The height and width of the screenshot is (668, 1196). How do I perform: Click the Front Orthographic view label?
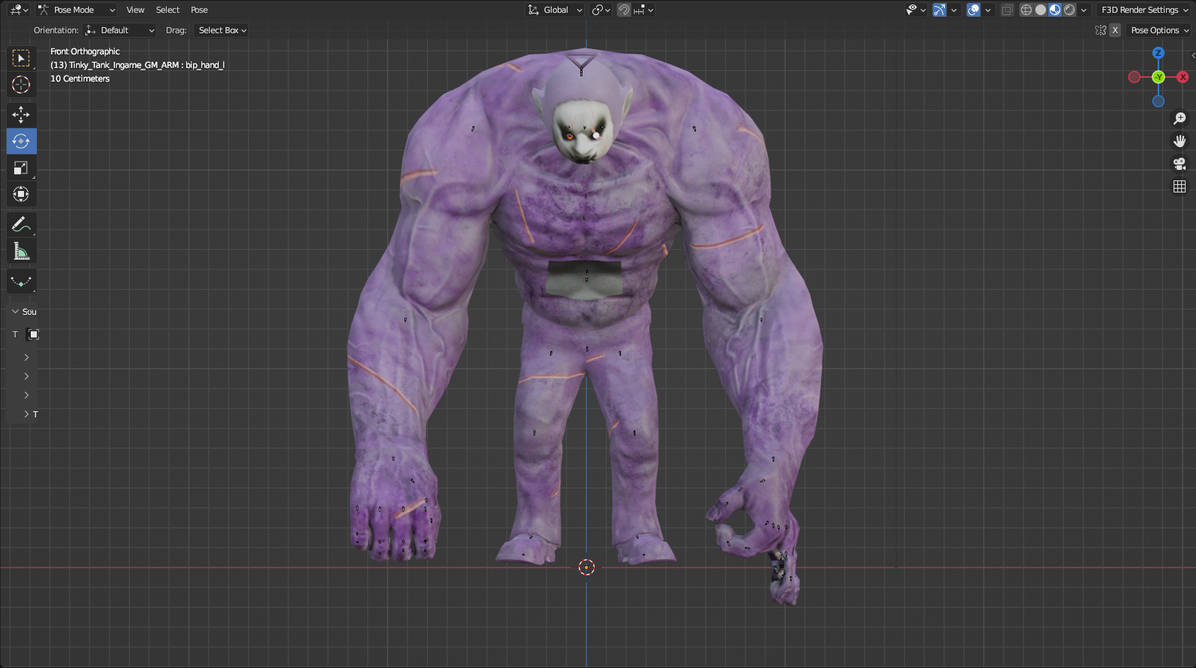pyautogui.click(x=85, y=51)
